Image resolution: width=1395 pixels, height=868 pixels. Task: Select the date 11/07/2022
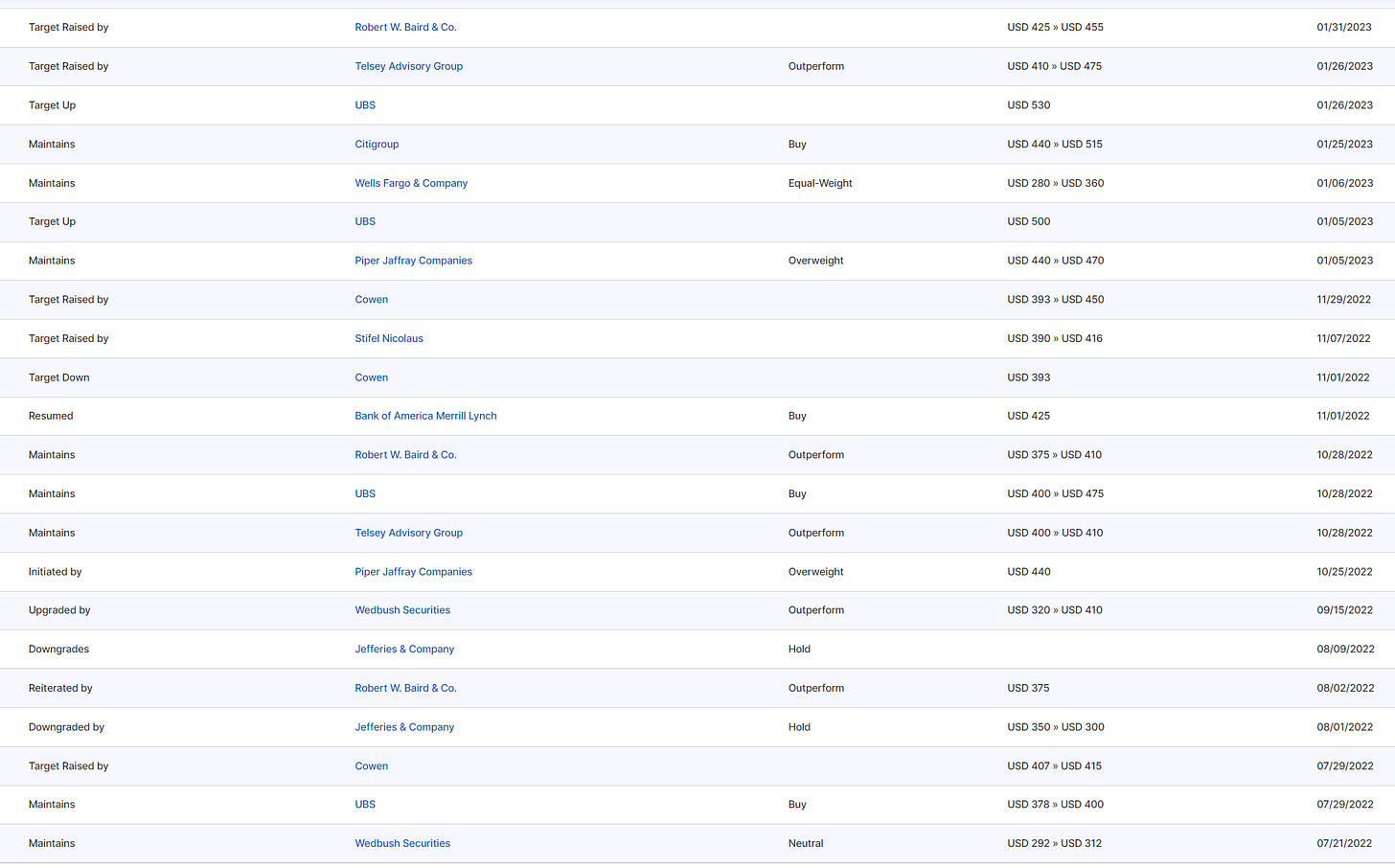1343,338
